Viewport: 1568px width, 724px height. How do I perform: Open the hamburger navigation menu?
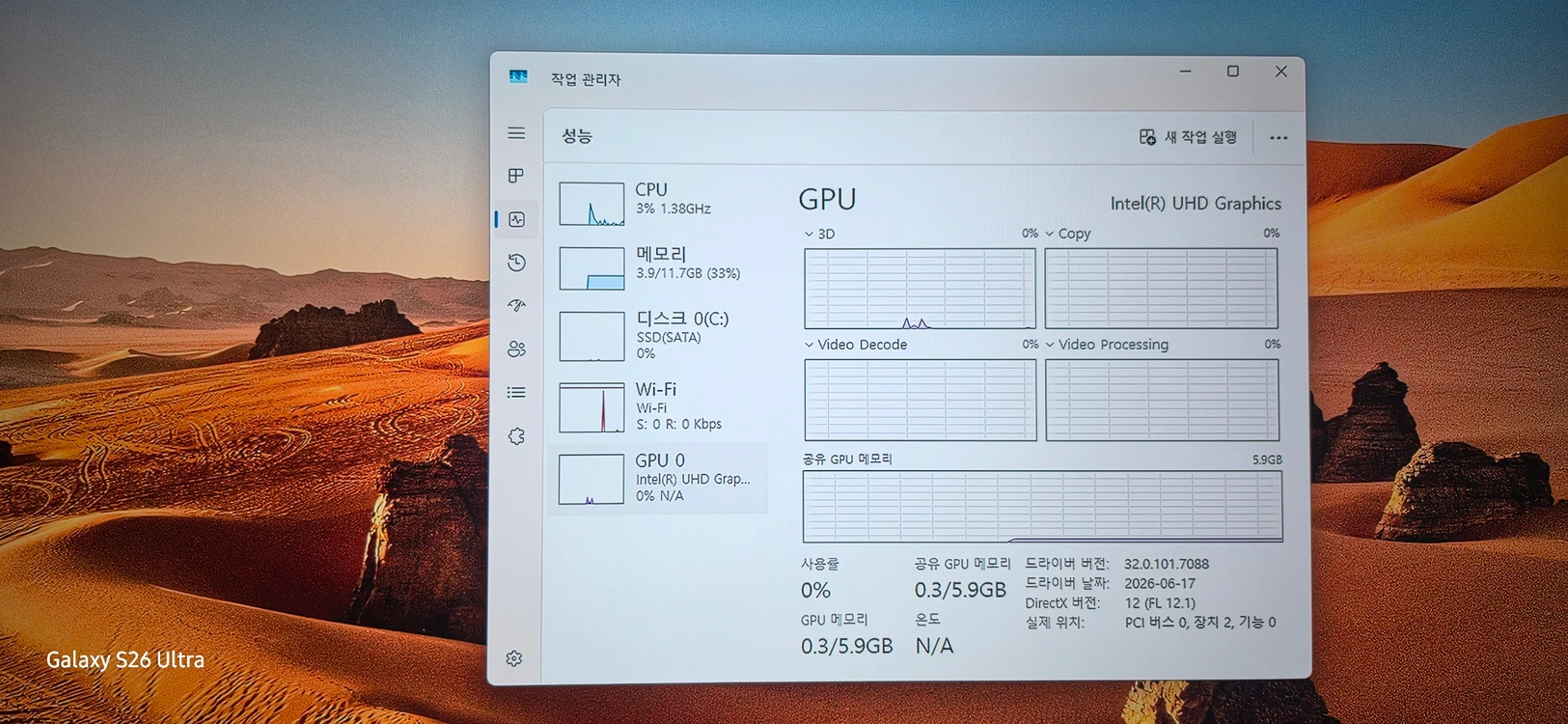point(516,133)
